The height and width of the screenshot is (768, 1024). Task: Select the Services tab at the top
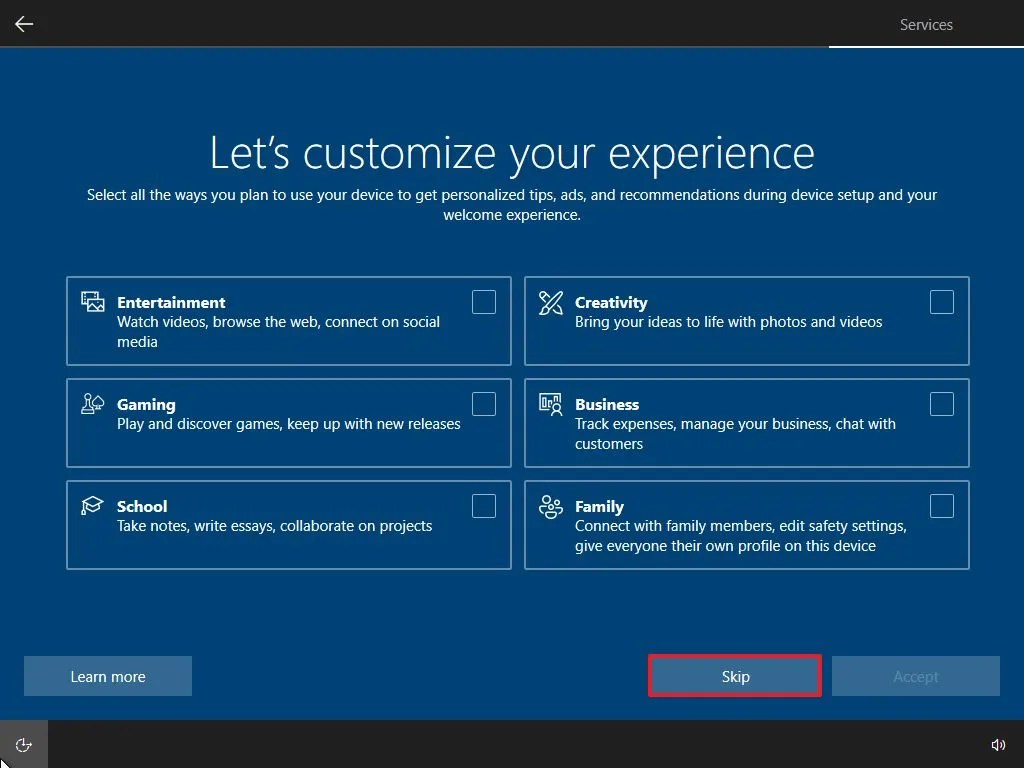coord(925,24)
